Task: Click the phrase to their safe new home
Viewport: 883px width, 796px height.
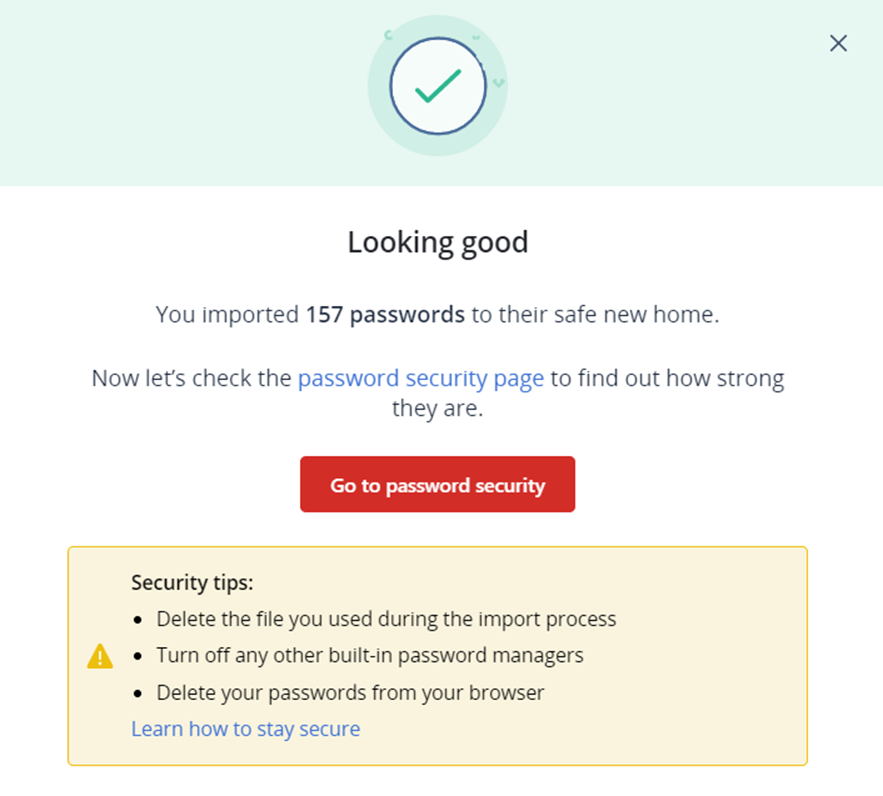Action: point(595,315)
